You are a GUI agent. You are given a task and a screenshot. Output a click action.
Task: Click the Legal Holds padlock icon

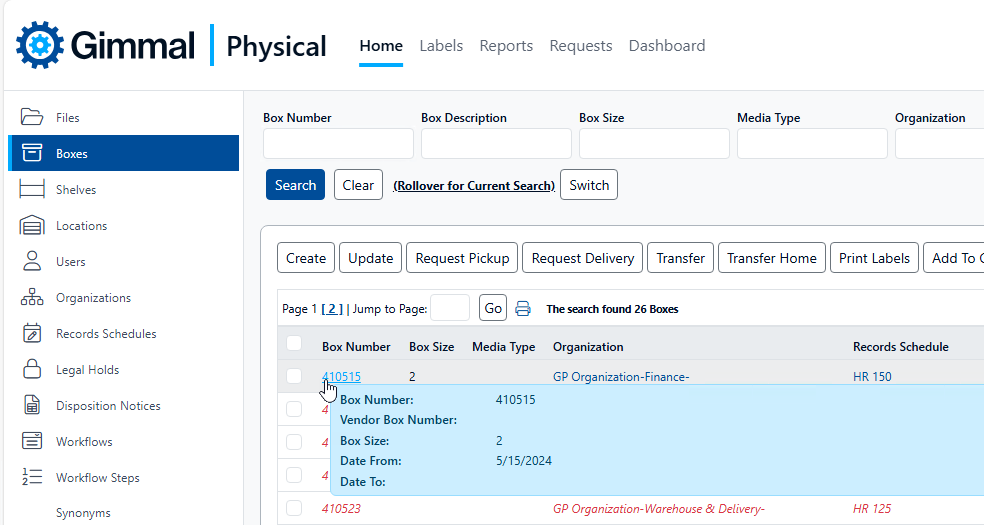coord(31,369)
